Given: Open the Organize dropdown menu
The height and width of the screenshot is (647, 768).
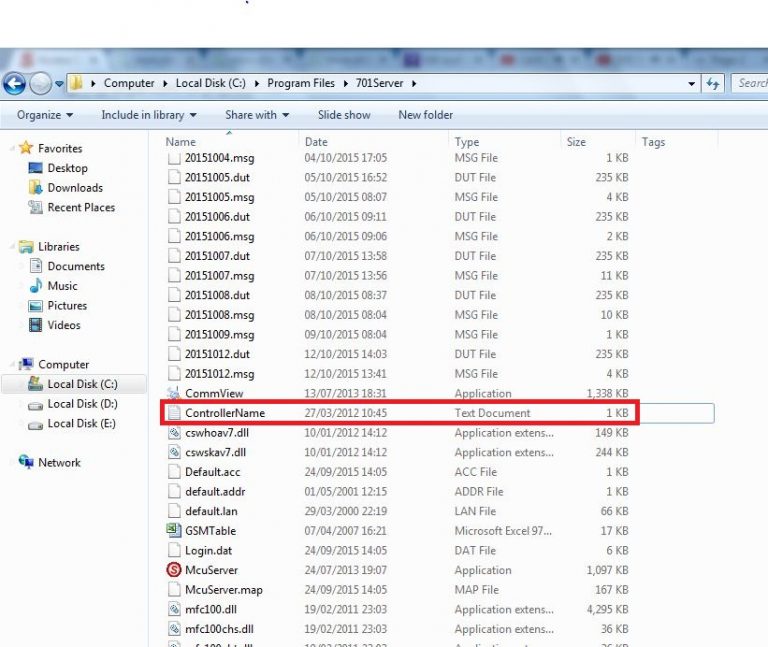Looking at the screenshot, I should 44,115.
